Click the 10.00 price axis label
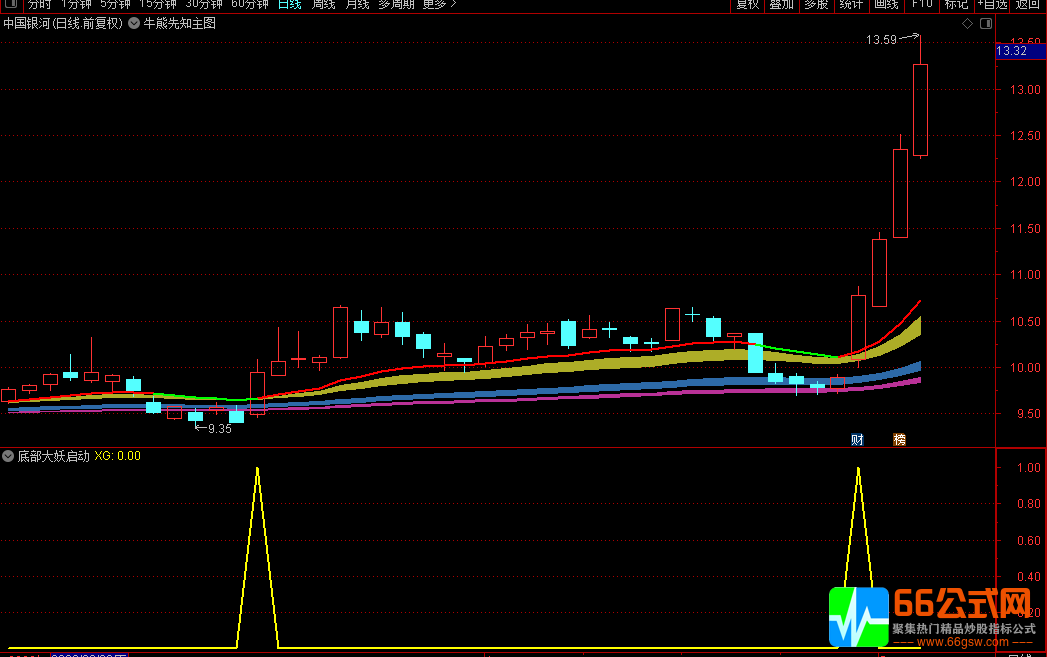 [x=1024, y=367]
